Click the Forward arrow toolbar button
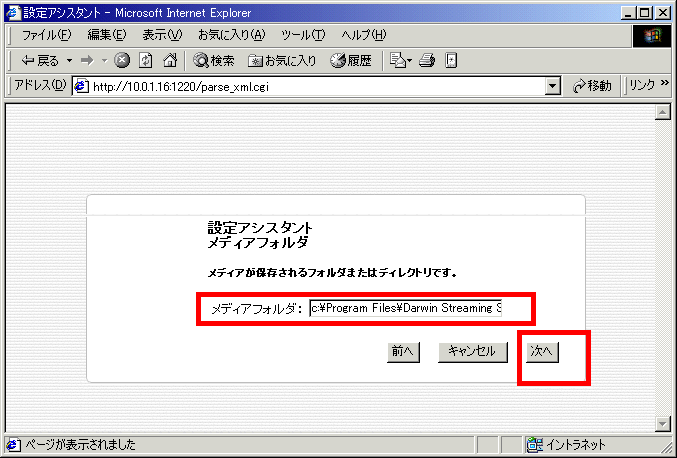Screen dimensions: 677x458 point(87,61)
